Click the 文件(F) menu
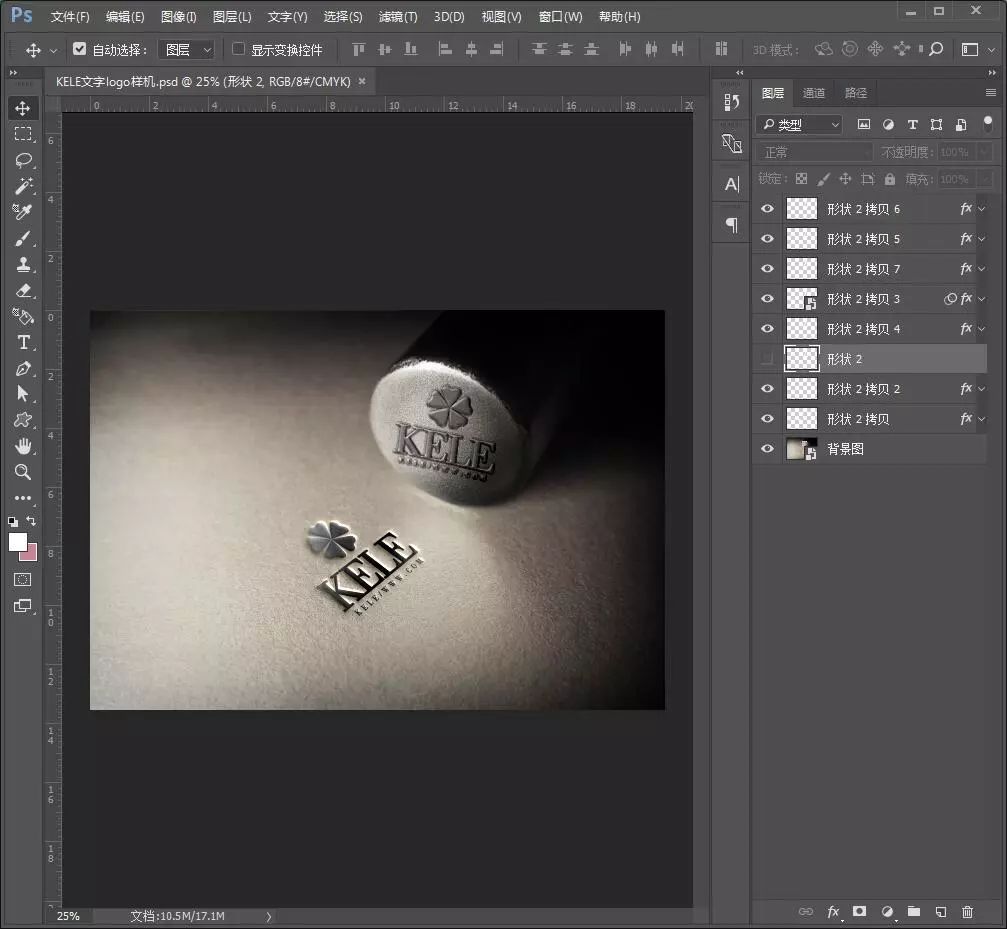The image size is (1007, 929). click(70, 17)
